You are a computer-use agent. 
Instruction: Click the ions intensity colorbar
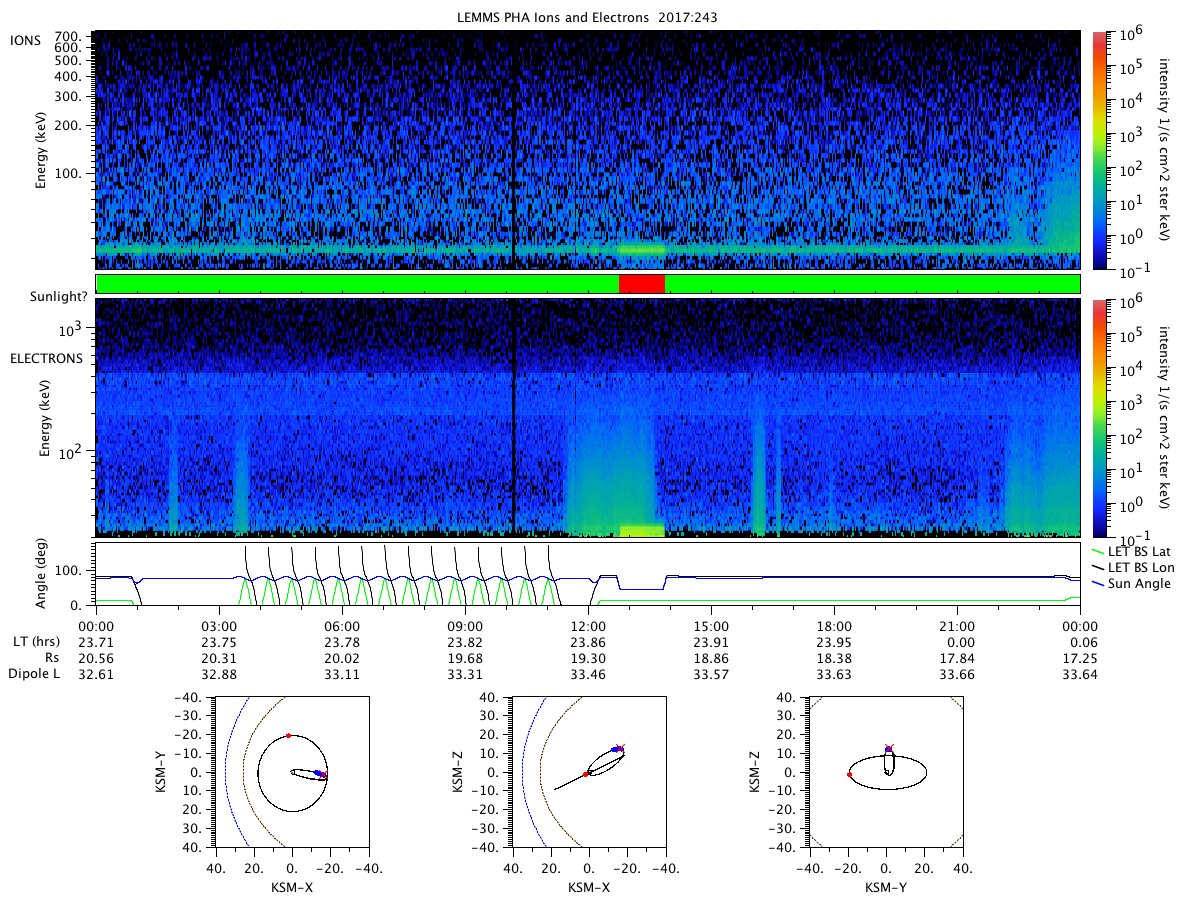click(1099, 149)
